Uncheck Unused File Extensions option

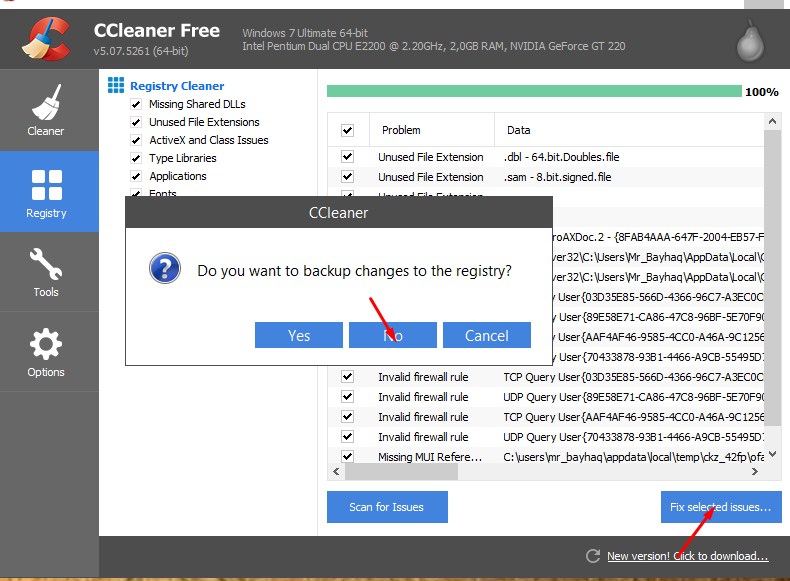pyautogui.click(x=136, y=122)
